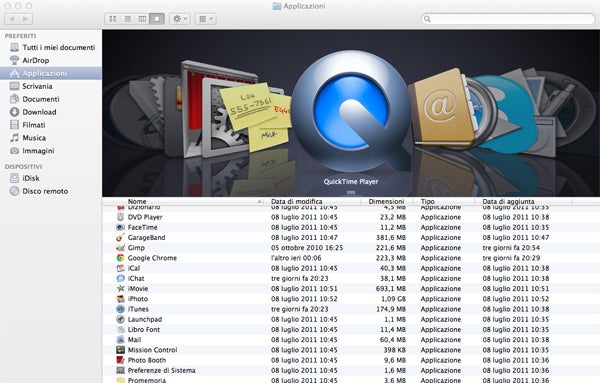The image size is (600, 383).
Task: Click the l'altro ieri 00:06 date
Action: [296, 258]
